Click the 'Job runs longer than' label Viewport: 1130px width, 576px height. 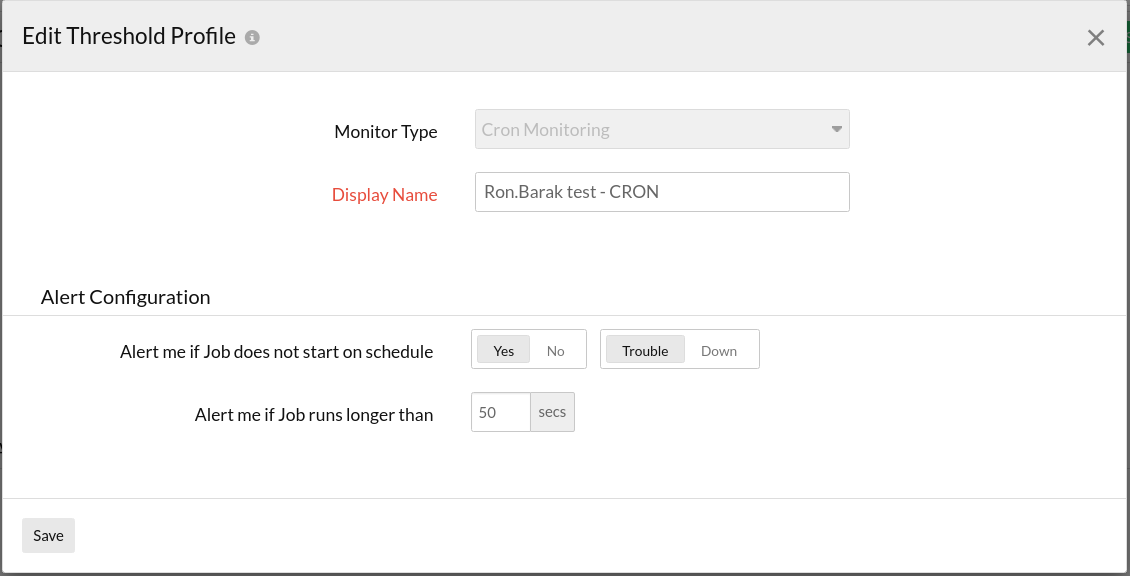tap(313, 414)
